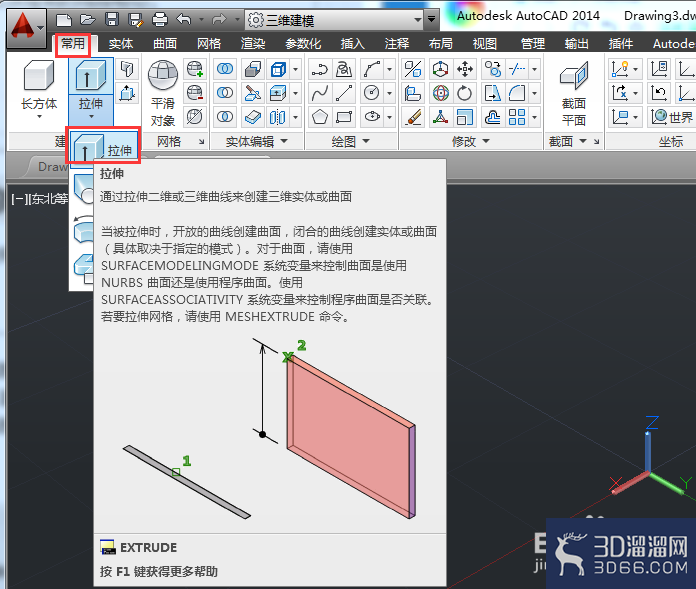Image resolution: width=696 pixels, height=589 pixels.
Task: Switch to the 曲面 ribbon tab
Action: click(165, 43)
